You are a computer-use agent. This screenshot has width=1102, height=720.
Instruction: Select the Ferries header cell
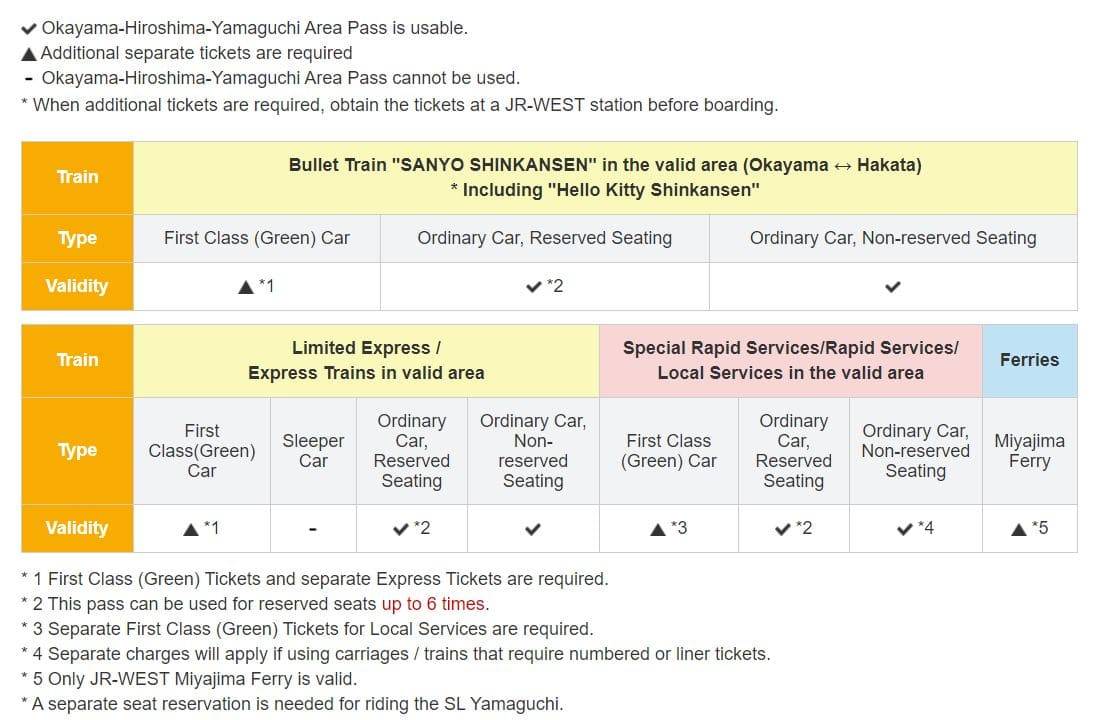coord(1030,360)
